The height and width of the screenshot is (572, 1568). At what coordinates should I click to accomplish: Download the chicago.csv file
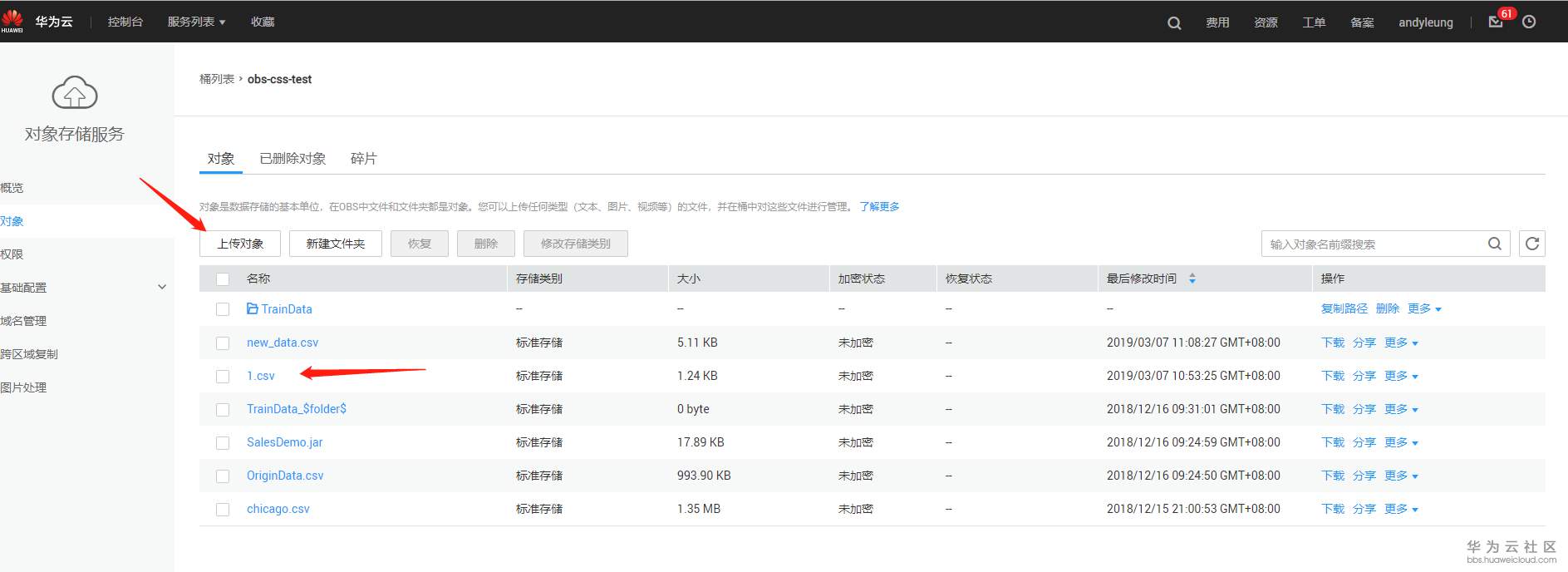point(1333,509)
